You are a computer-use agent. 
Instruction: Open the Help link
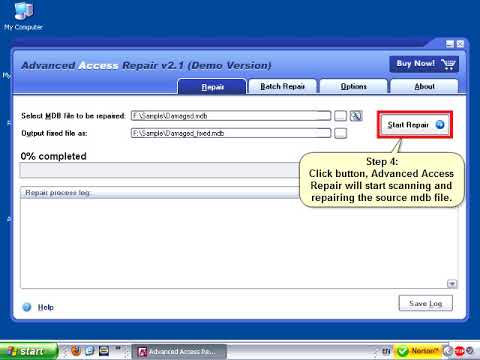[45, 307]
